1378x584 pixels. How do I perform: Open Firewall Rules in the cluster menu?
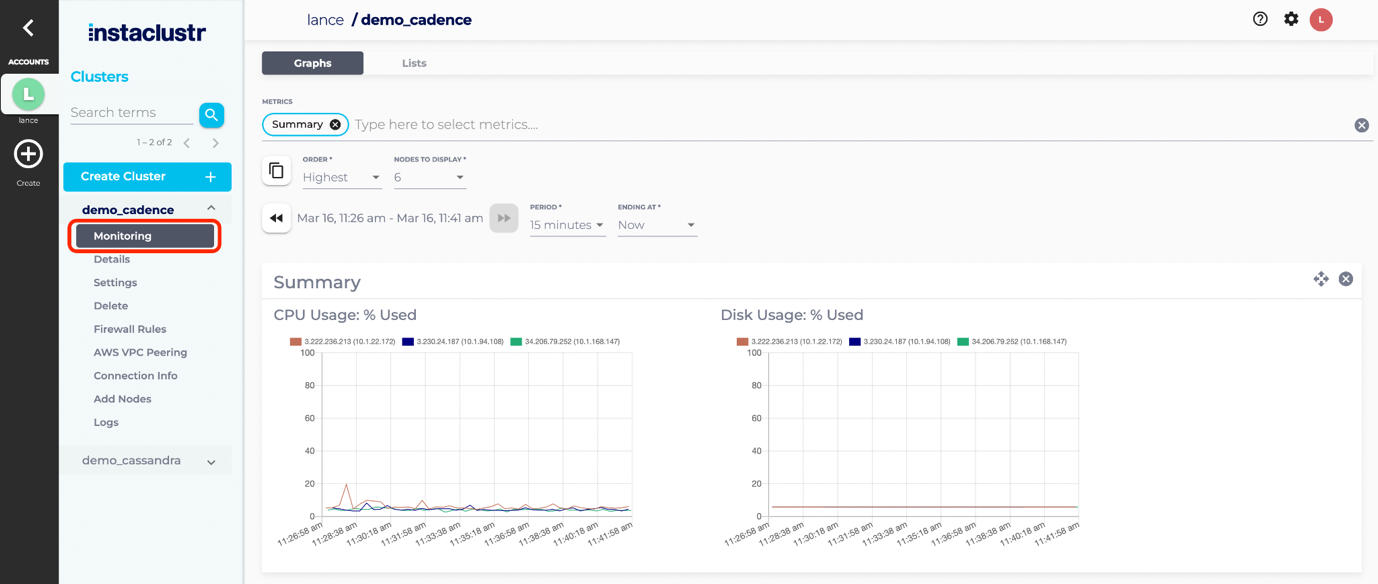click(x=130, y=329)
